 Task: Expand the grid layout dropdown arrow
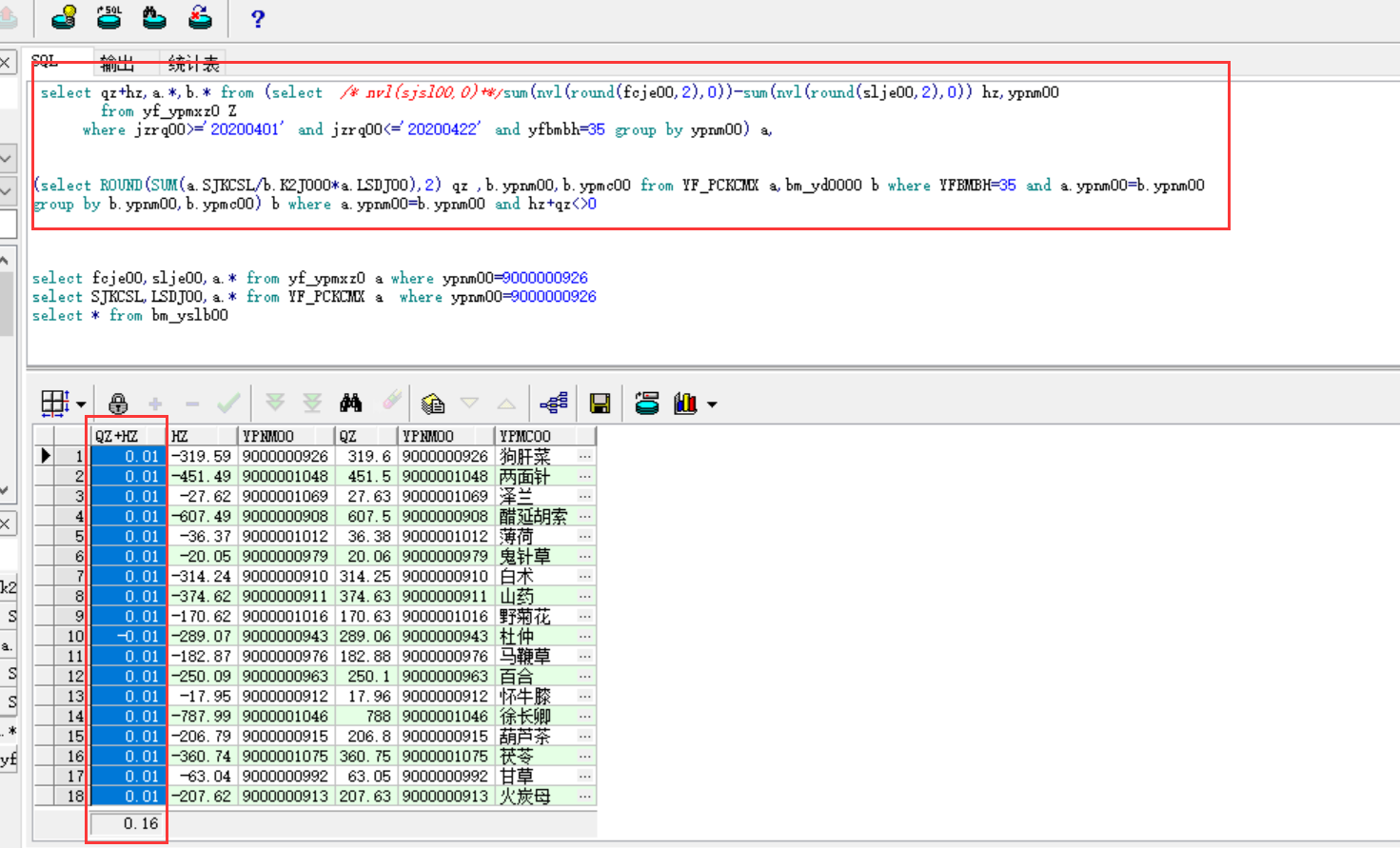pos(81,404)
